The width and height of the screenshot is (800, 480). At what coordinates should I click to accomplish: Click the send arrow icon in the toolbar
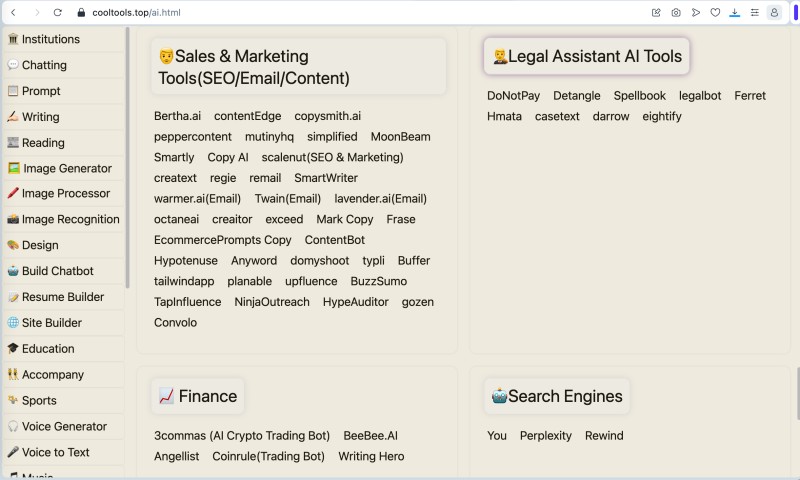695,13
